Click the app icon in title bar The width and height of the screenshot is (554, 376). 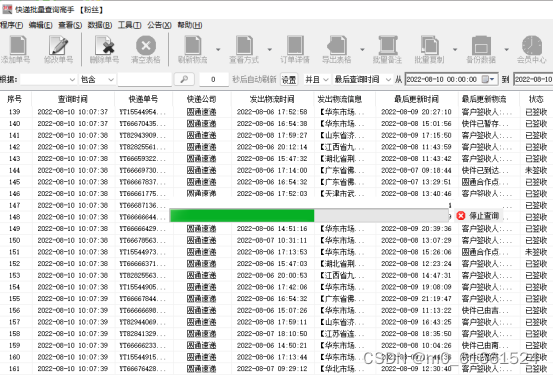click(x=7, y=9)
